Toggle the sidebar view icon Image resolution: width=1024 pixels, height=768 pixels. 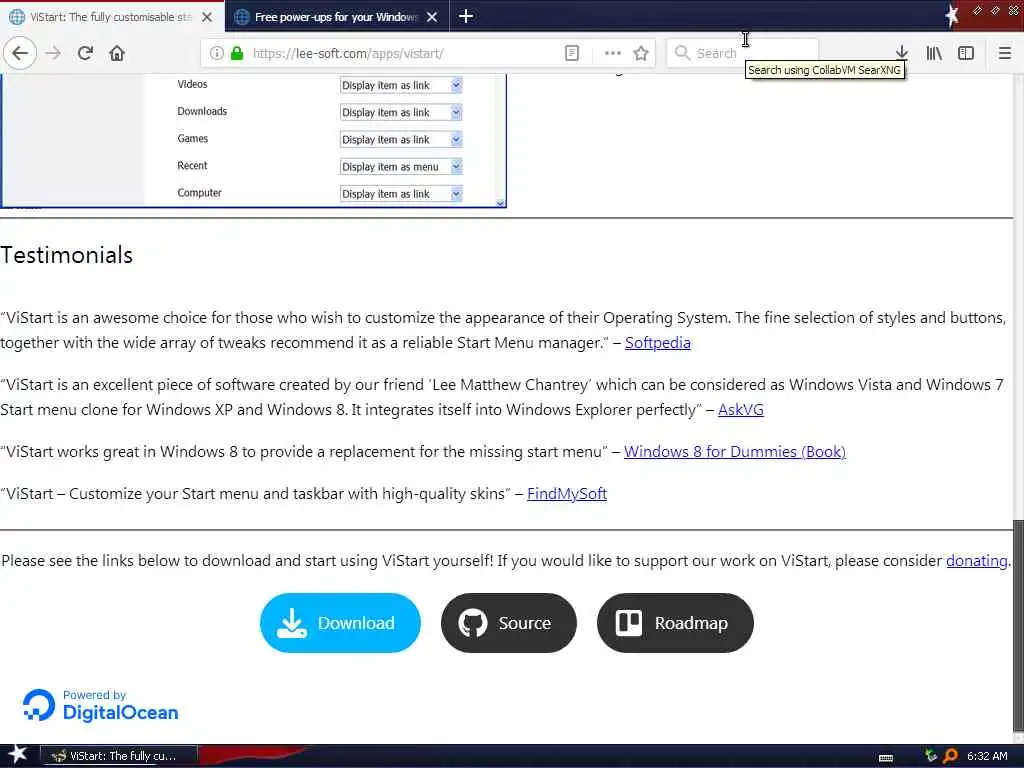point(966,53)
